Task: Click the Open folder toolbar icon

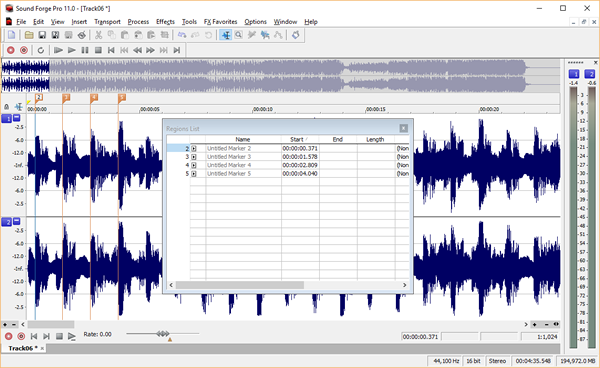Action: pyautogui.click(x=29, y=35)
